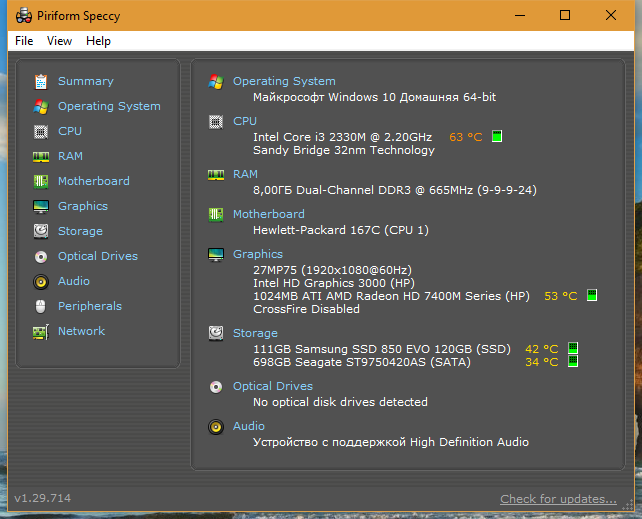The image size is (642, 519).
Task: Click the Intel HD Graphics 3000 entry
Action: coord(334,283)
